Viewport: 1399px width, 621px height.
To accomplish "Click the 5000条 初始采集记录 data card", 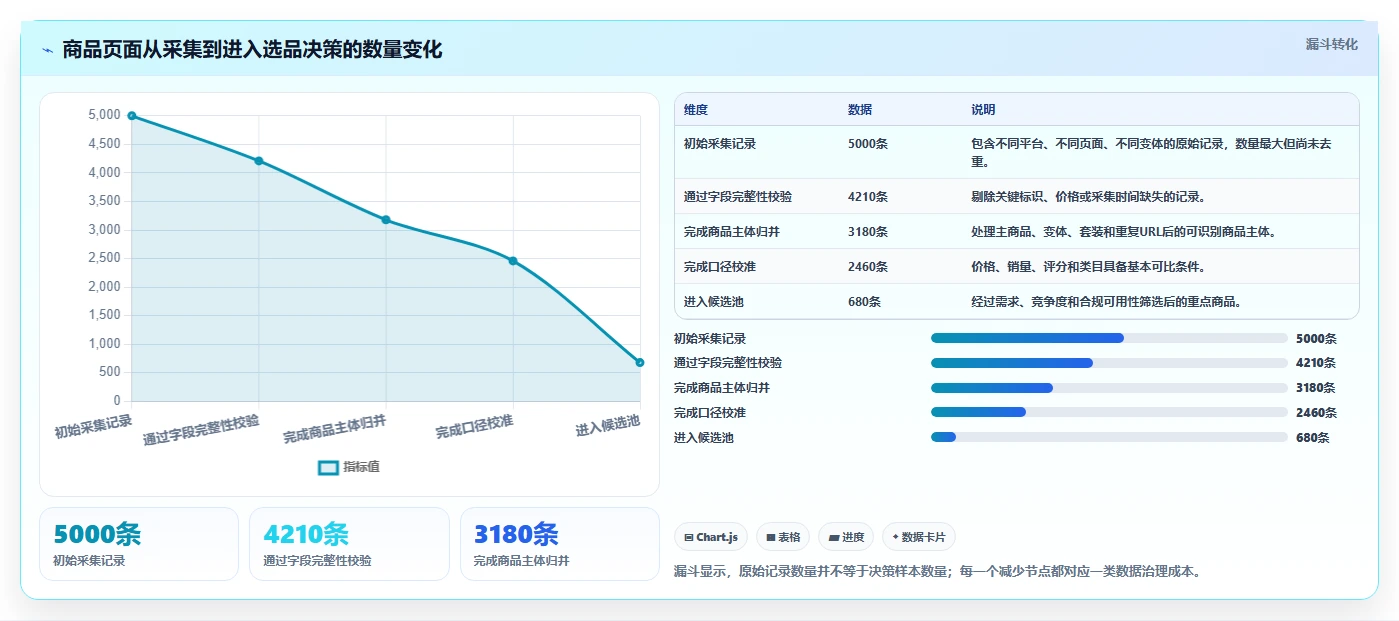I will [x=139, y=544].
